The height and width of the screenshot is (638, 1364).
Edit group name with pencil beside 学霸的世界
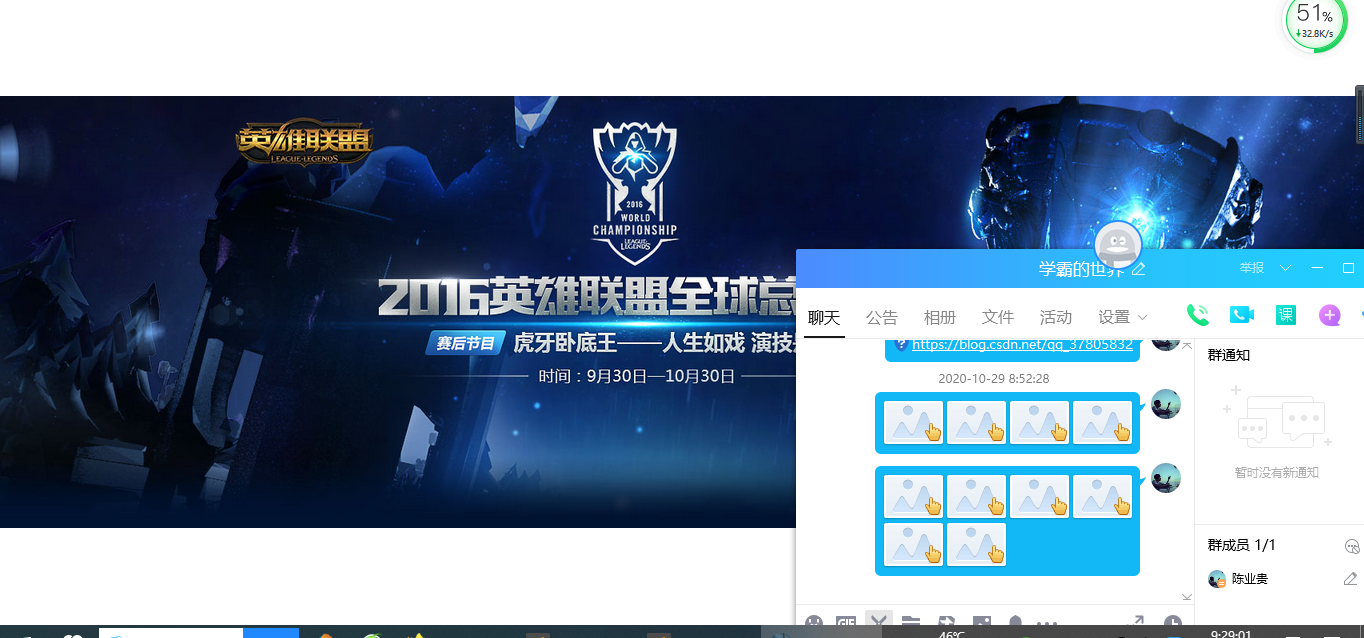1138,269
